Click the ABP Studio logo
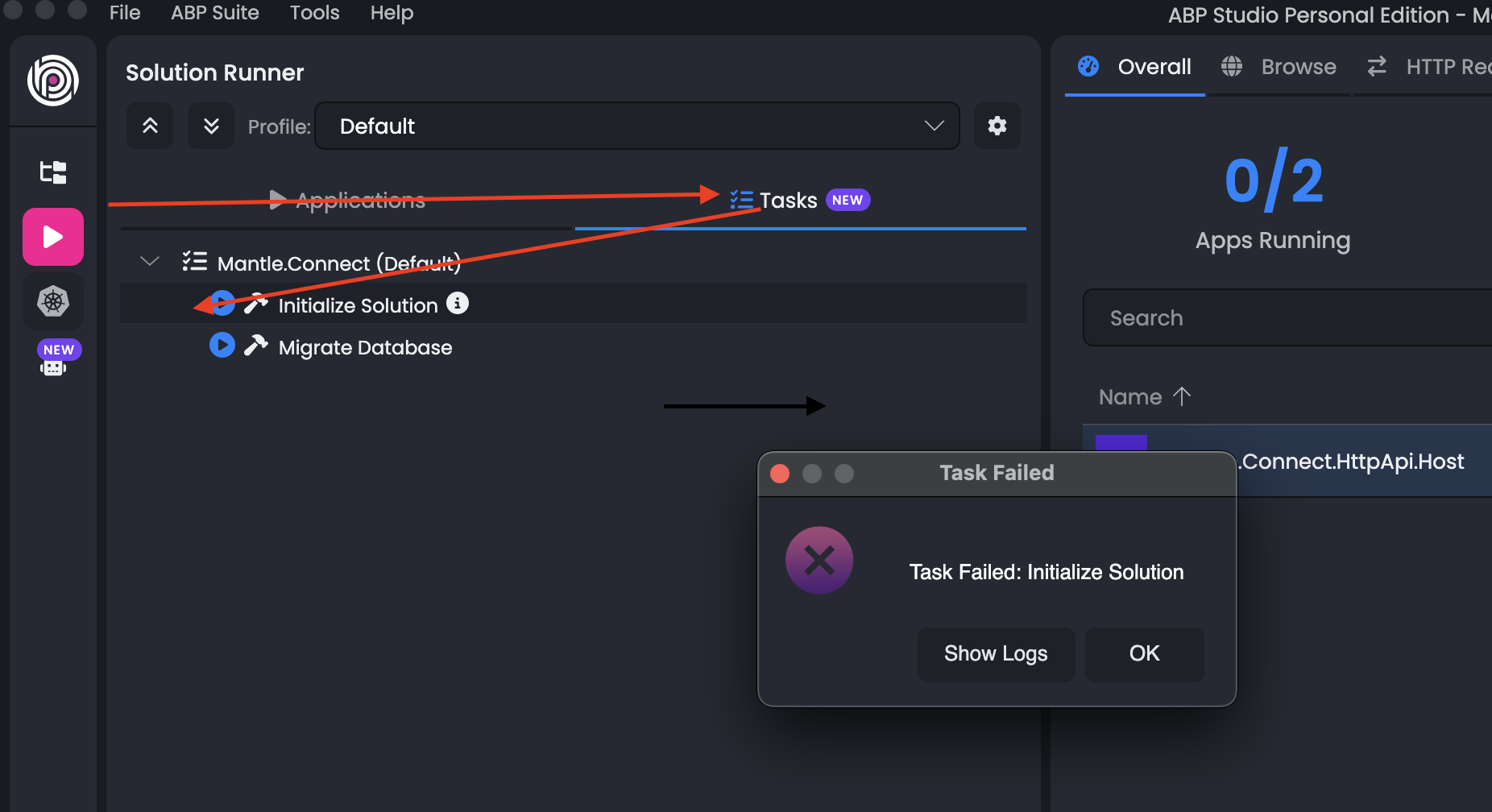The height and width of the screenshot is (812, 1492). click(x=53, y=81)
